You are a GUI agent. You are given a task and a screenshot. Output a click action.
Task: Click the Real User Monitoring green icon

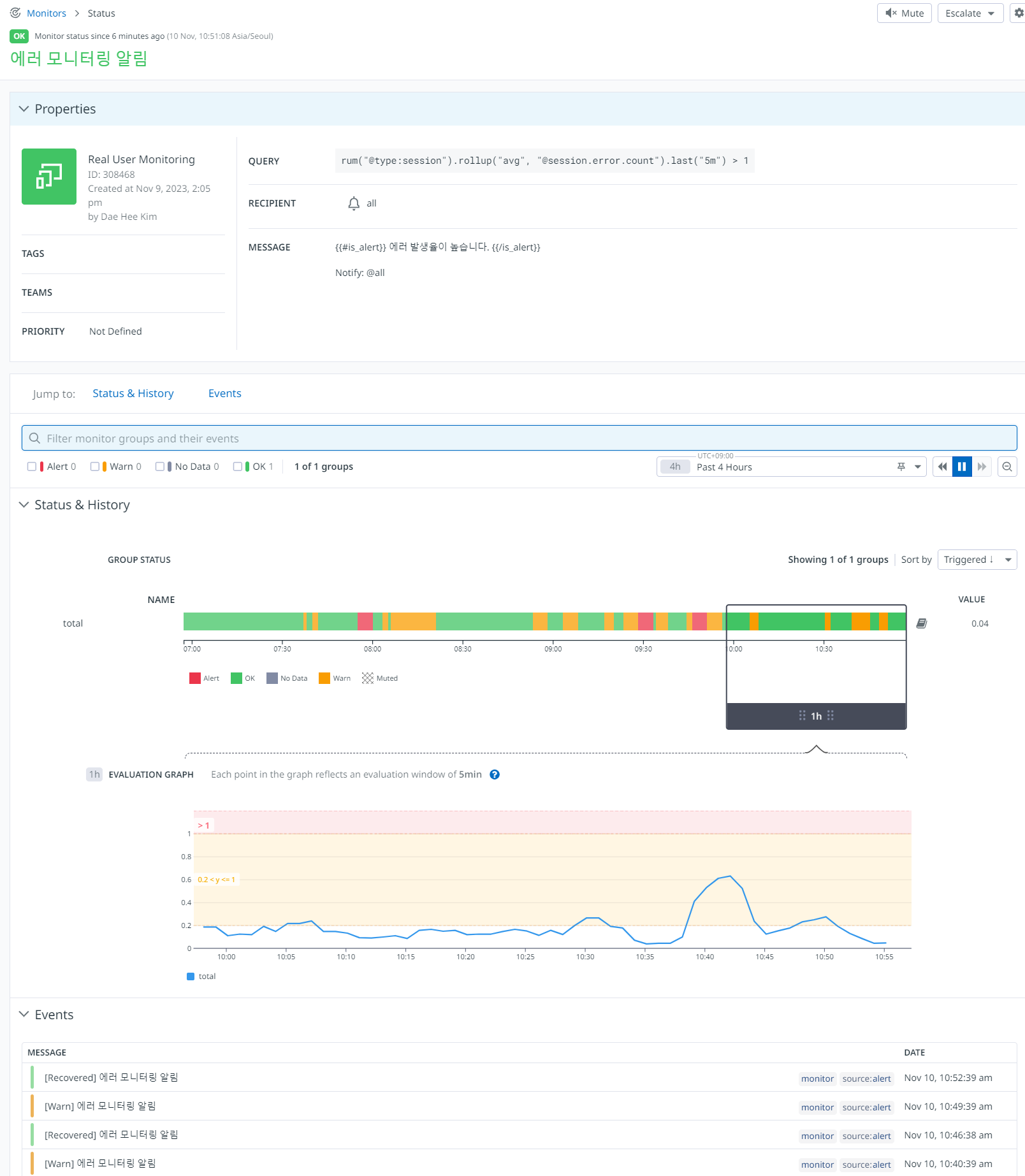coord(49,177)
